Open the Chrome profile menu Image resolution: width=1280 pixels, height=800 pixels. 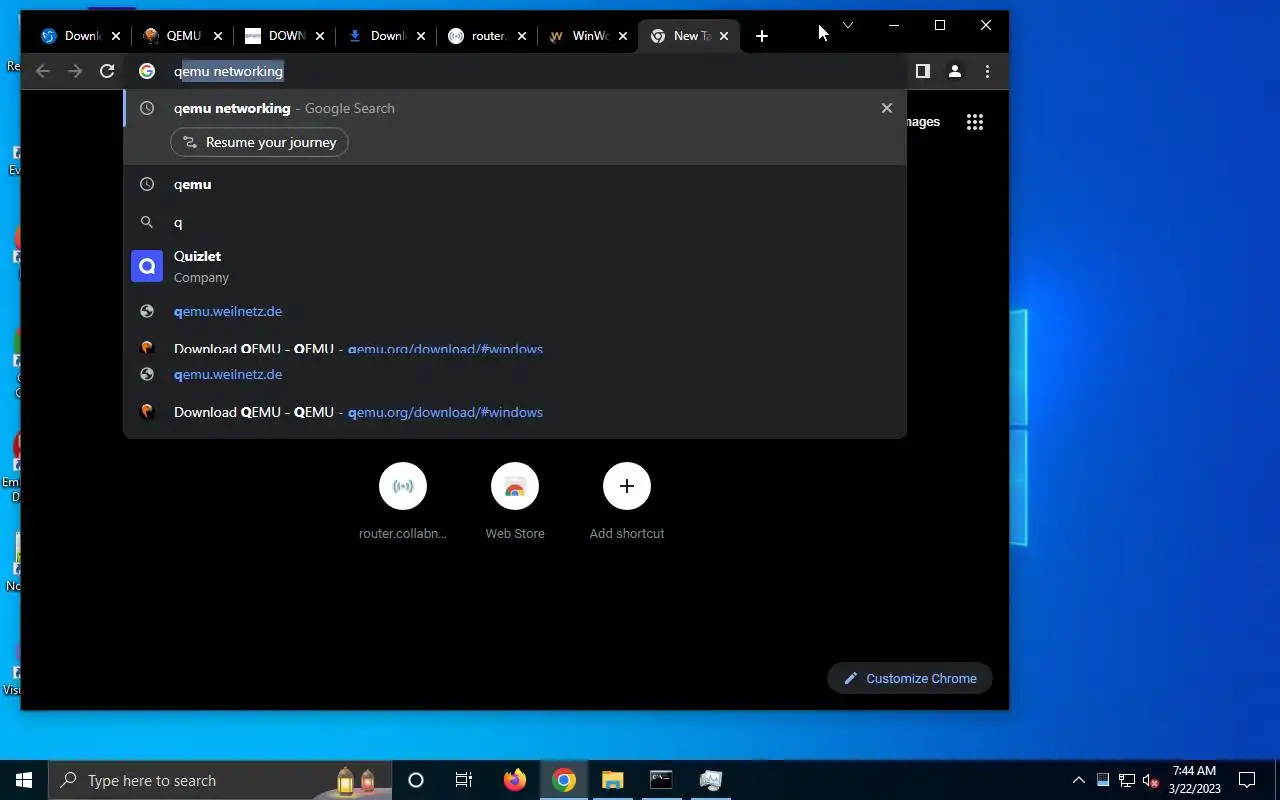955,71
